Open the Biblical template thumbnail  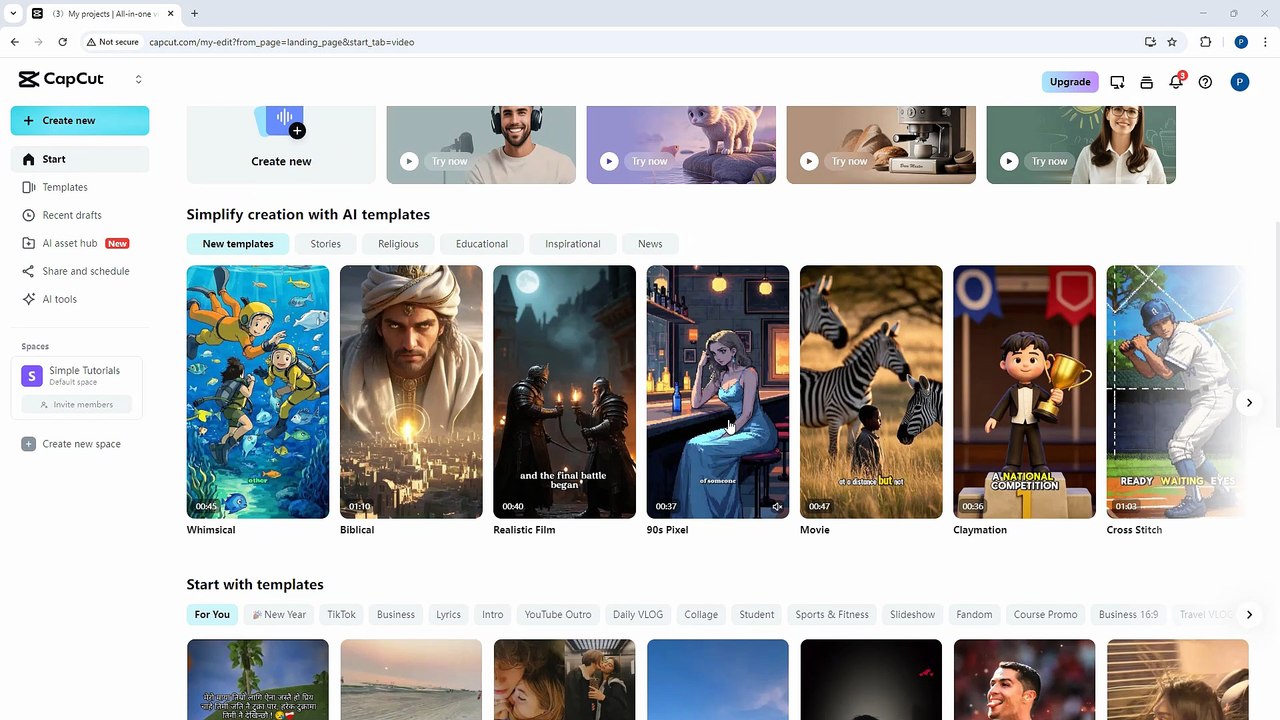point(411,392)
